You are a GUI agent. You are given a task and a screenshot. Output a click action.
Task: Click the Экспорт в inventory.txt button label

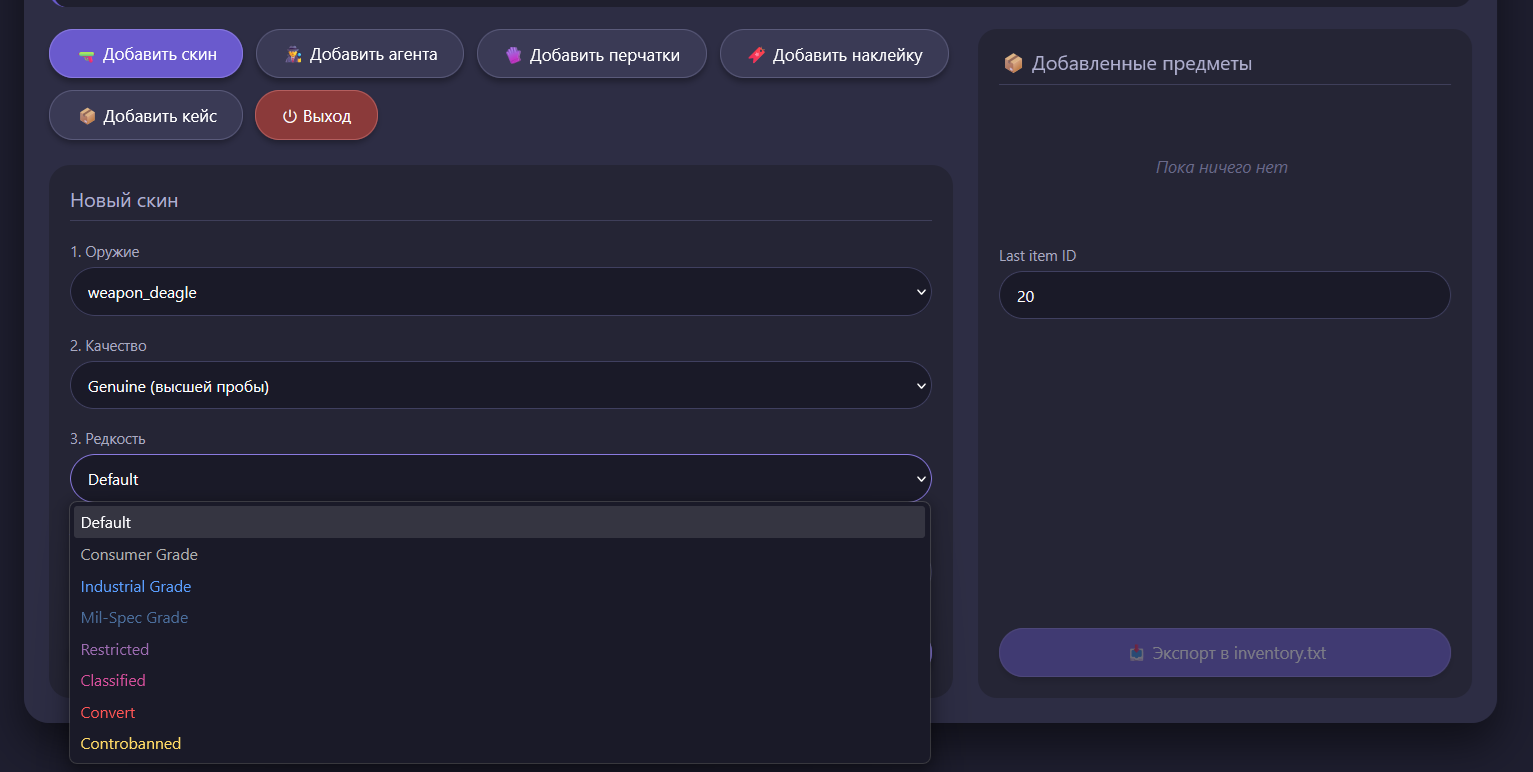pos(1239,653)
